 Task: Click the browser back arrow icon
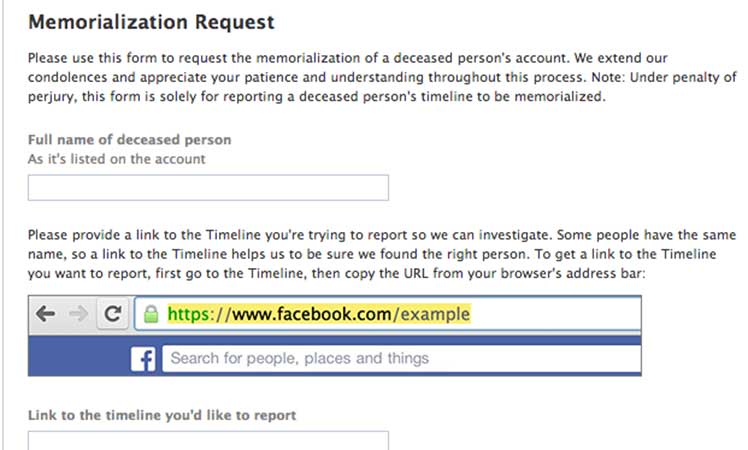46,314
